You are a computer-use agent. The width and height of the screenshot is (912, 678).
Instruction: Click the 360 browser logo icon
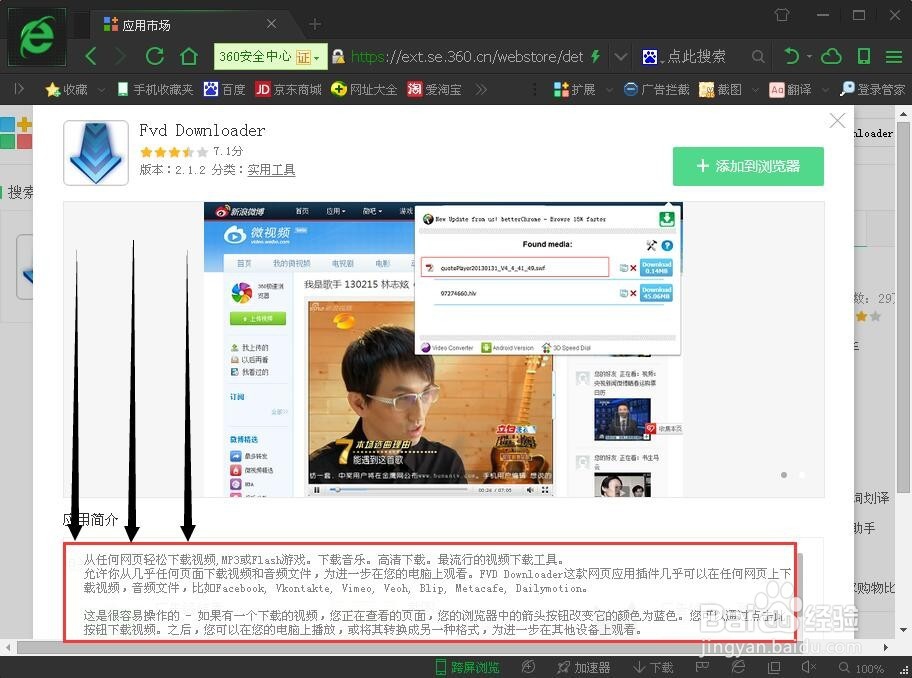[37, 37]
